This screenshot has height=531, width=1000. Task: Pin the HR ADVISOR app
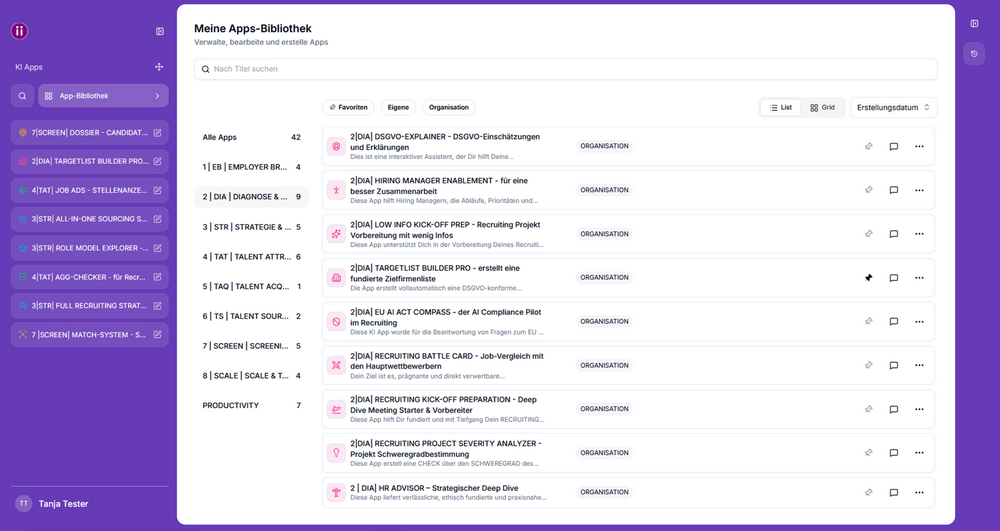(869, 492)
